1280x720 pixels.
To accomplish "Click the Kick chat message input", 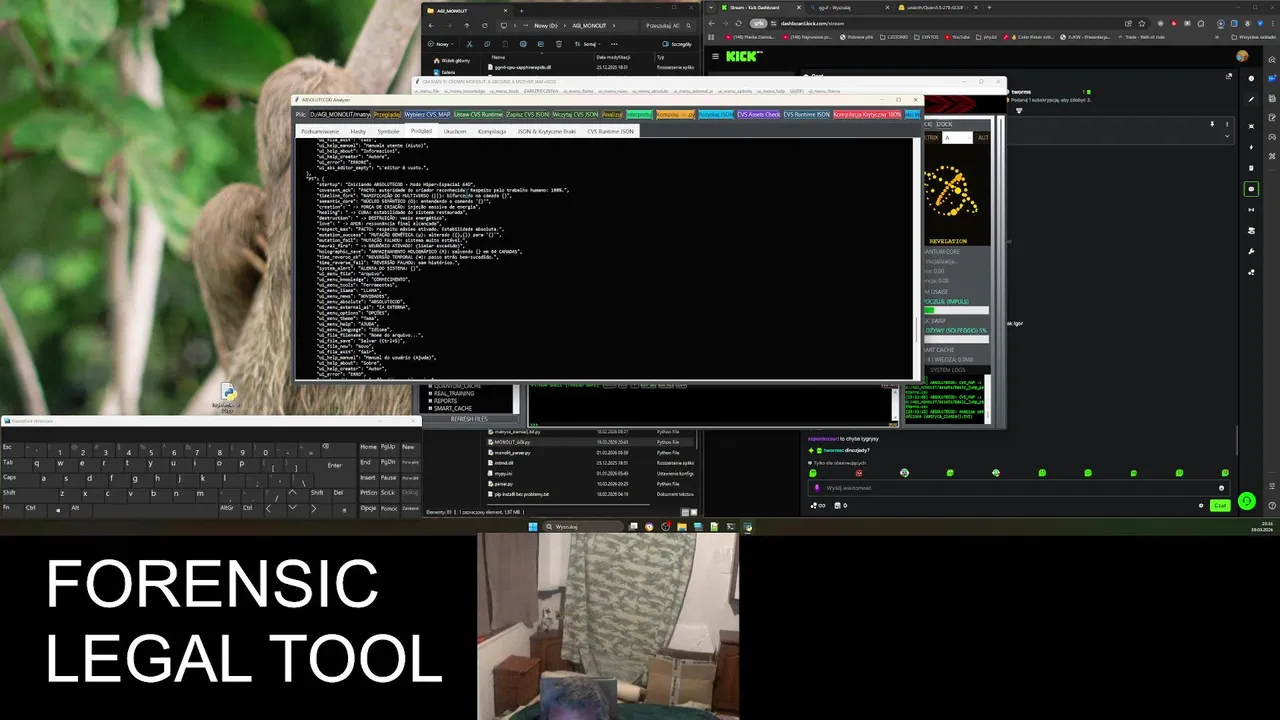I will pos(1018,488).
